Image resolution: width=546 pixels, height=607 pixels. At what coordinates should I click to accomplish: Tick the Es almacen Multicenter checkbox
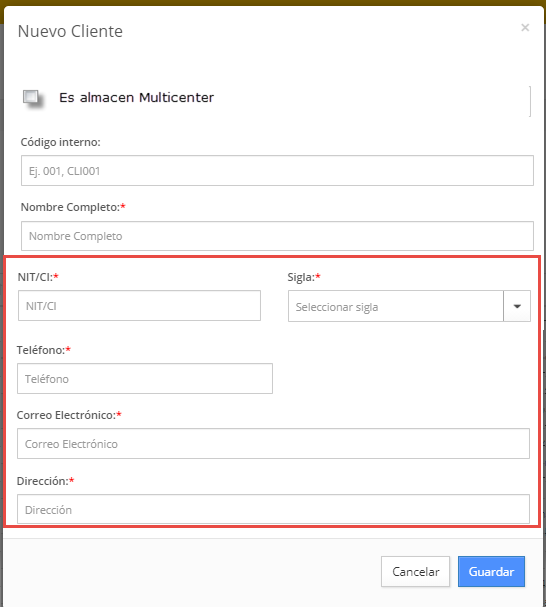tap(31, 96)
